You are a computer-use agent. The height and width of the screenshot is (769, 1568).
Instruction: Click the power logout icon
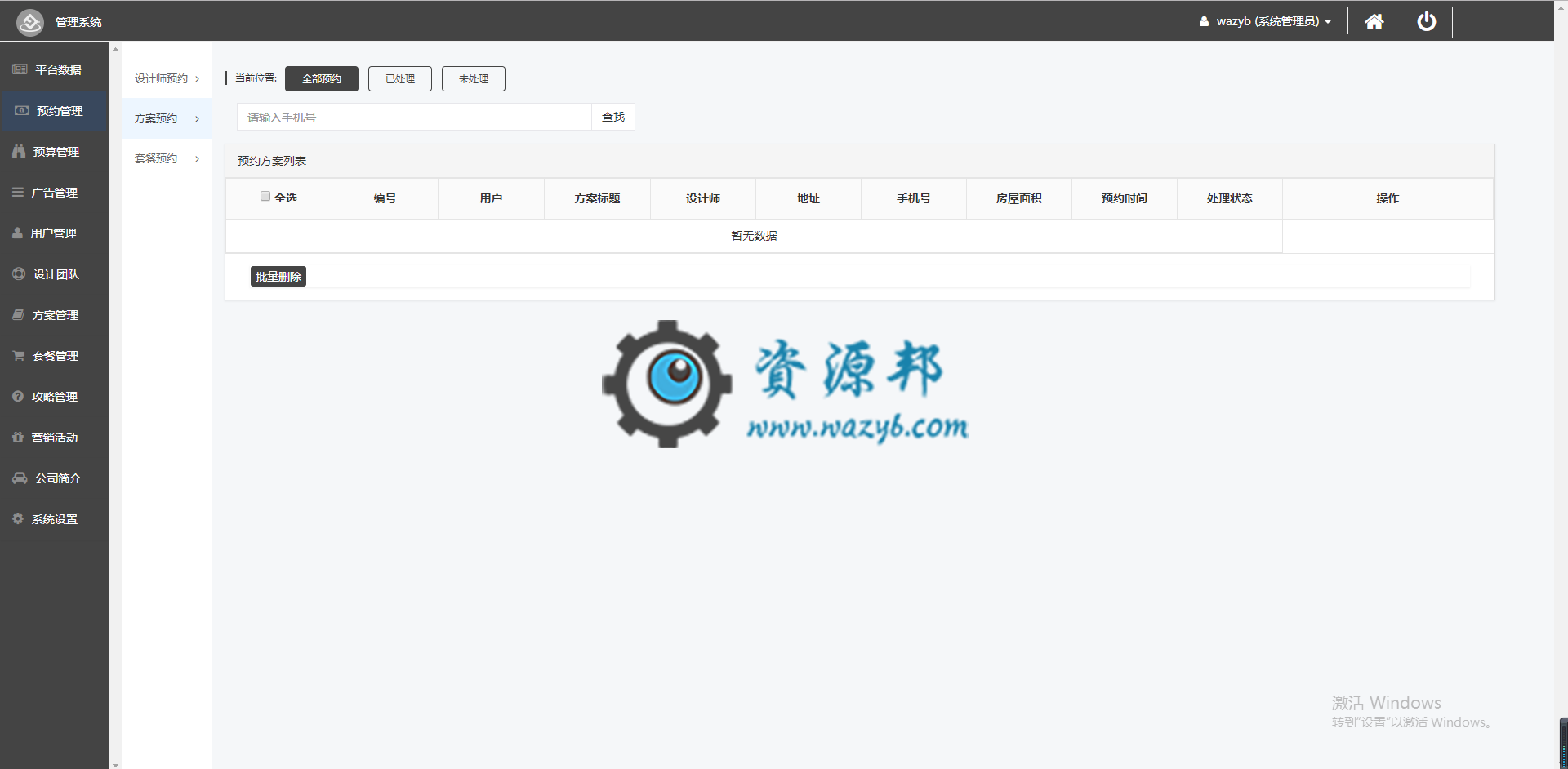pos(1427,21)
